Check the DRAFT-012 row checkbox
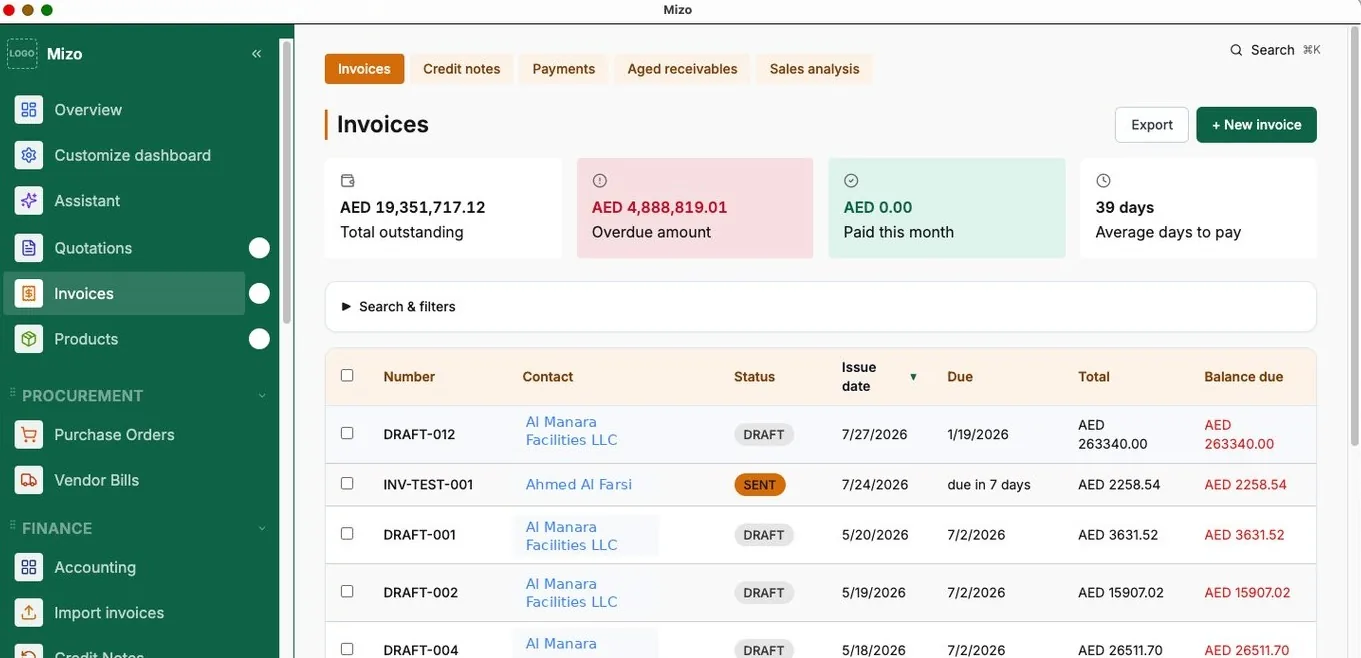This screenshot has width=1361, height=658. tap(347, 434)
